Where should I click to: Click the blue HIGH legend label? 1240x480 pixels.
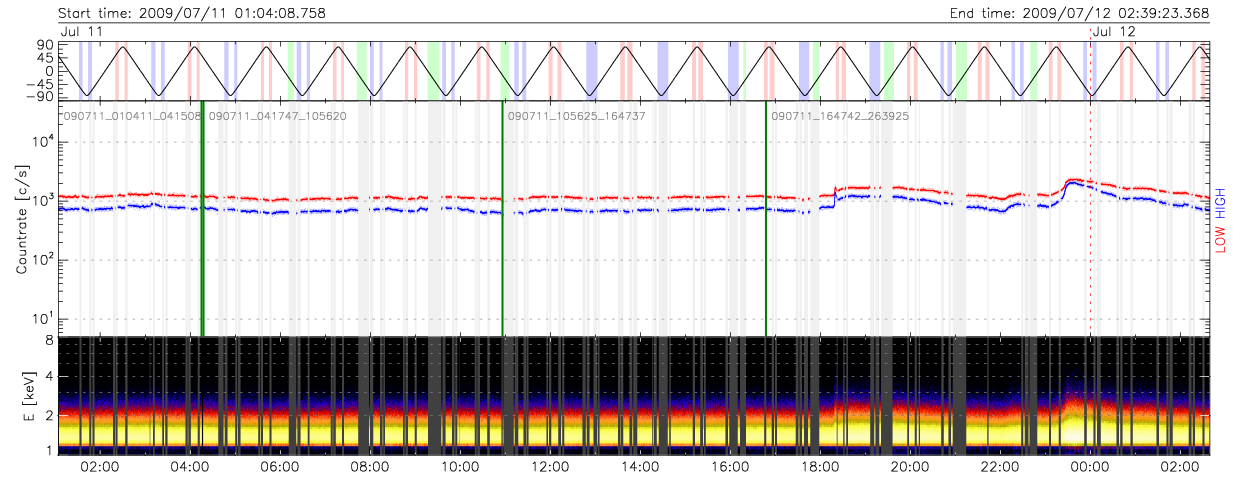(x=1220, y=201)
